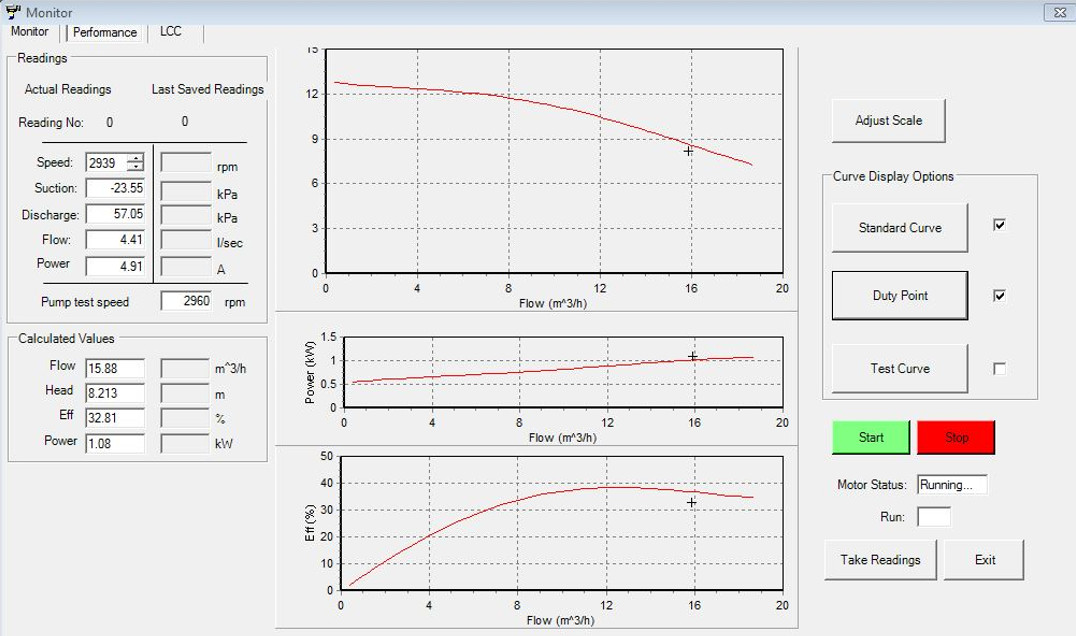Click the Standard Curve button
Viewport: 1076px width, 636px height.
coord(900,228)
